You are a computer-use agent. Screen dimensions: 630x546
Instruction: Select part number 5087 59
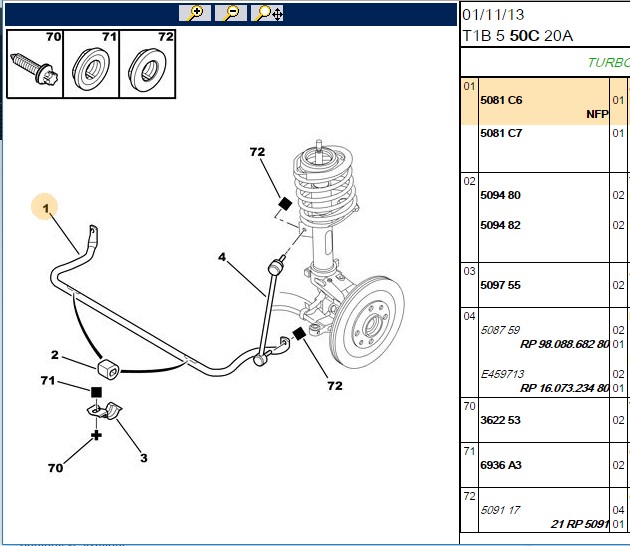[500, 330]
